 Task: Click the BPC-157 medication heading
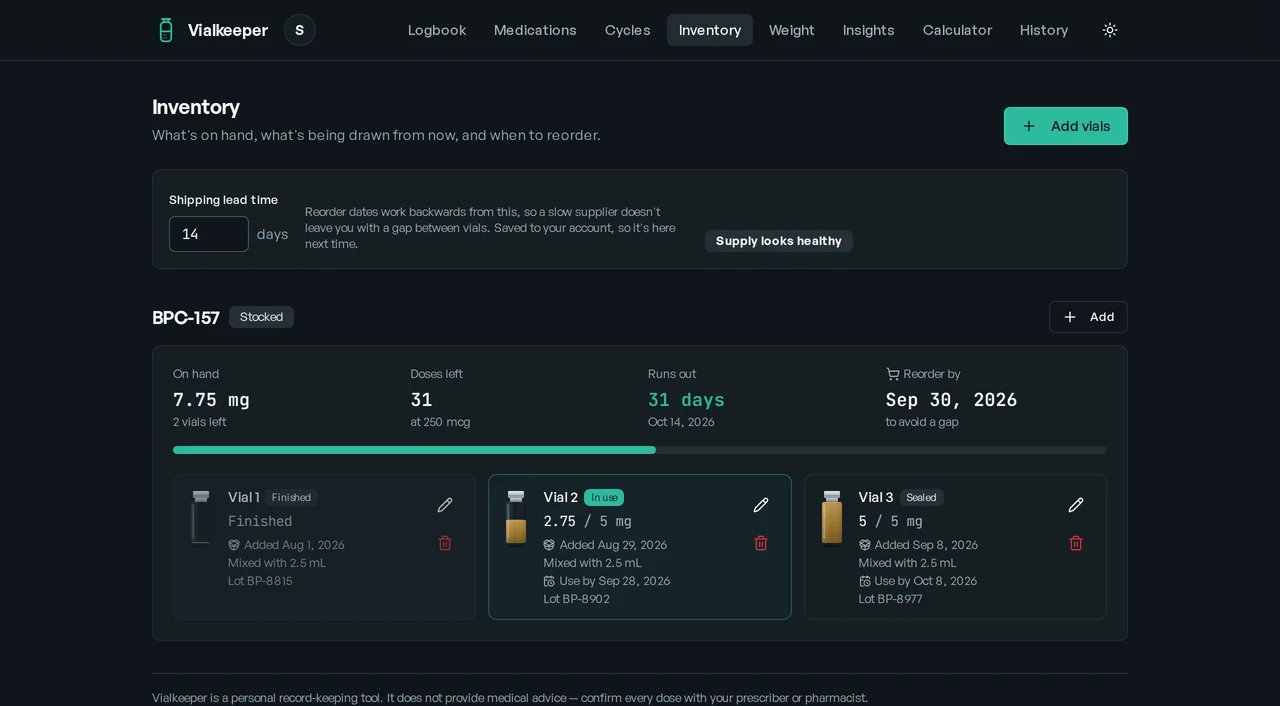[185, 317]
